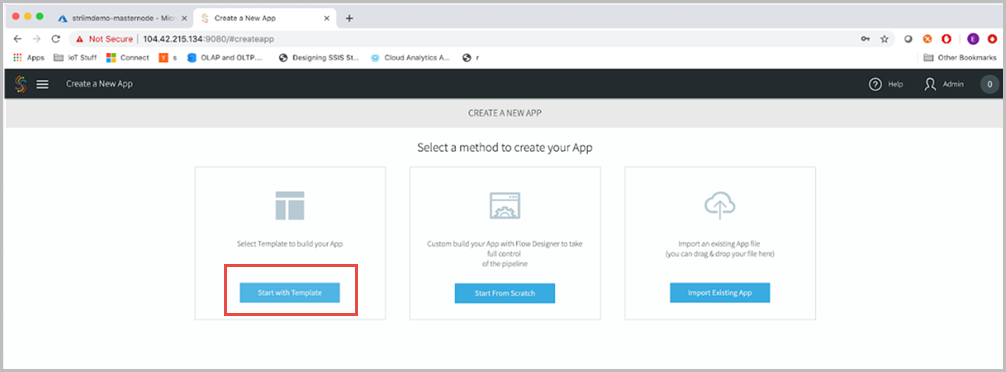Open the Cloud Analytics bookmark
Screen dimensions: 1006x372
(411, 58)
